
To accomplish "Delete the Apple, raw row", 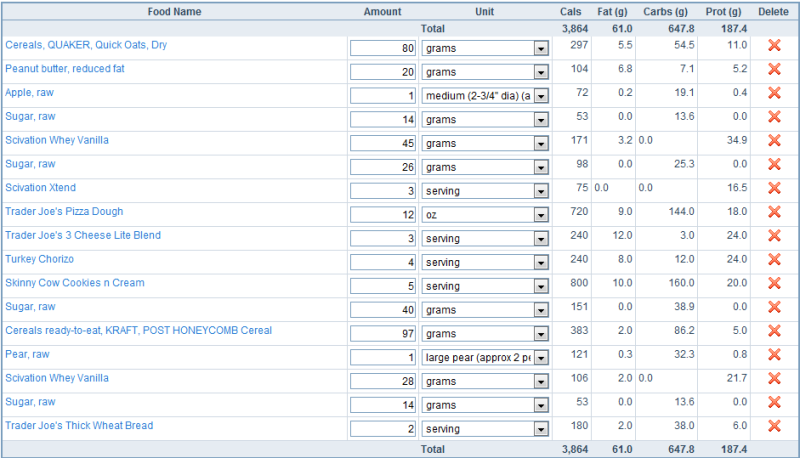I will 773,93.
